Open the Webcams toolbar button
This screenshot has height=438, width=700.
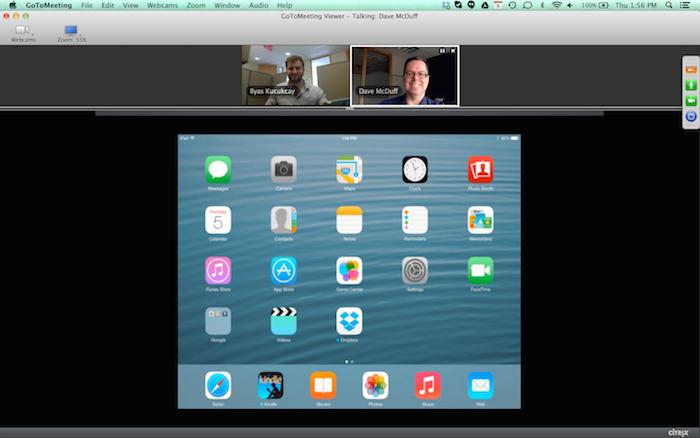click(23, 33)
